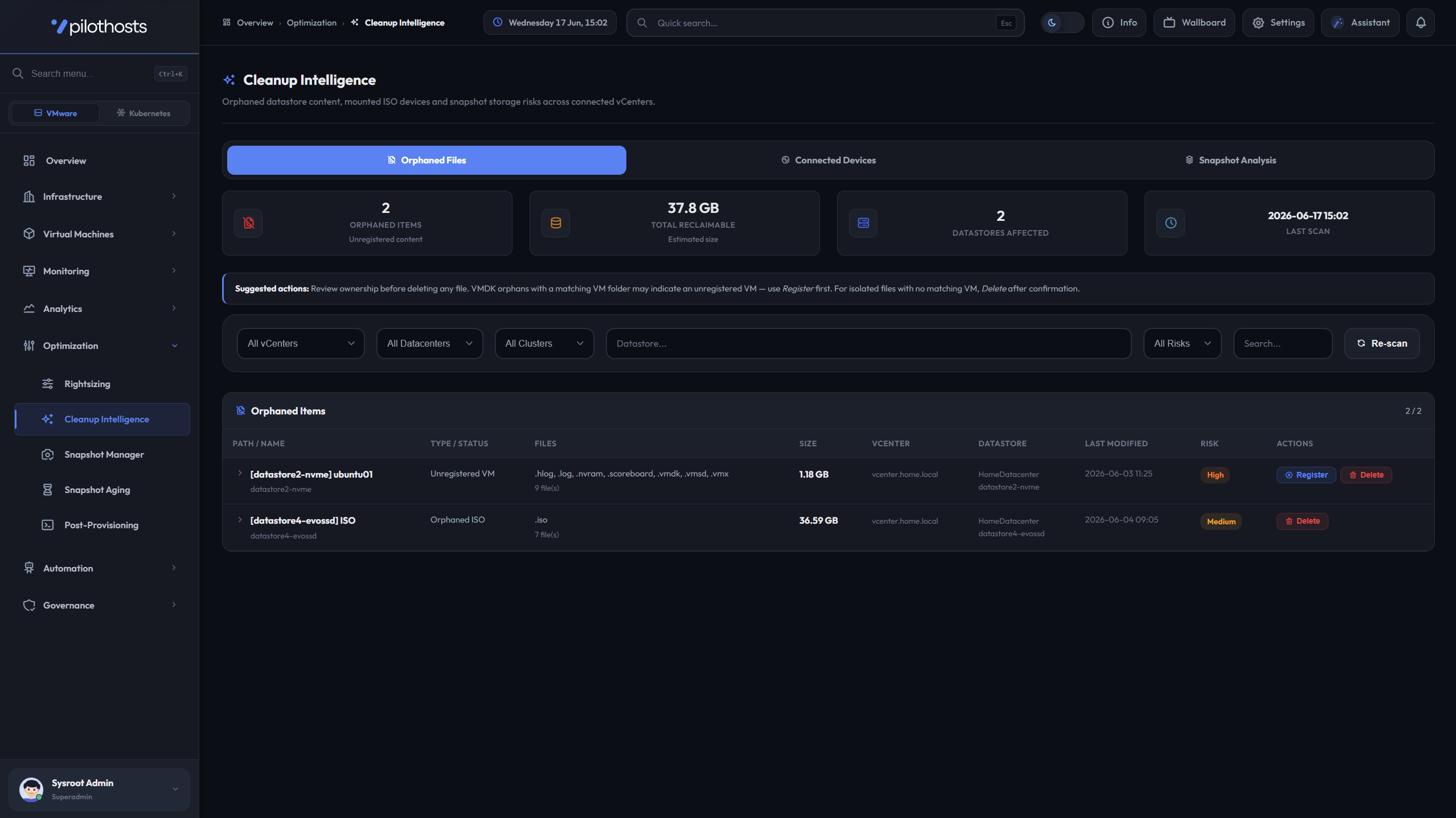Click the Total Reclaimable database icon

pos(556,223)
